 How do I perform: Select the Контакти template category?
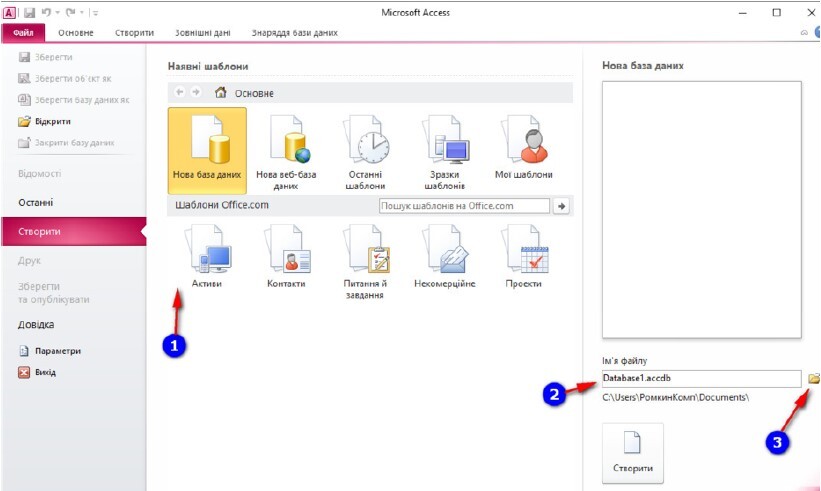286,256
